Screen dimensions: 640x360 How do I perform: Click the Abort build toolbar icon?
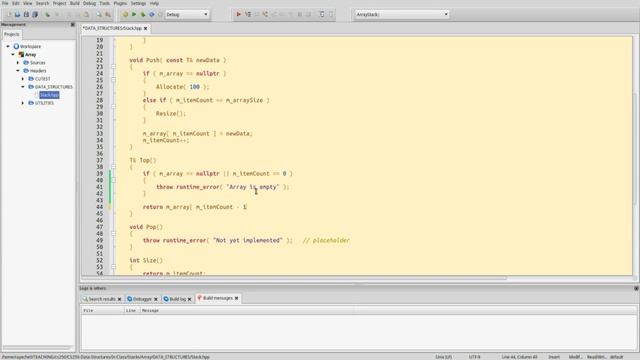[160, 14]
